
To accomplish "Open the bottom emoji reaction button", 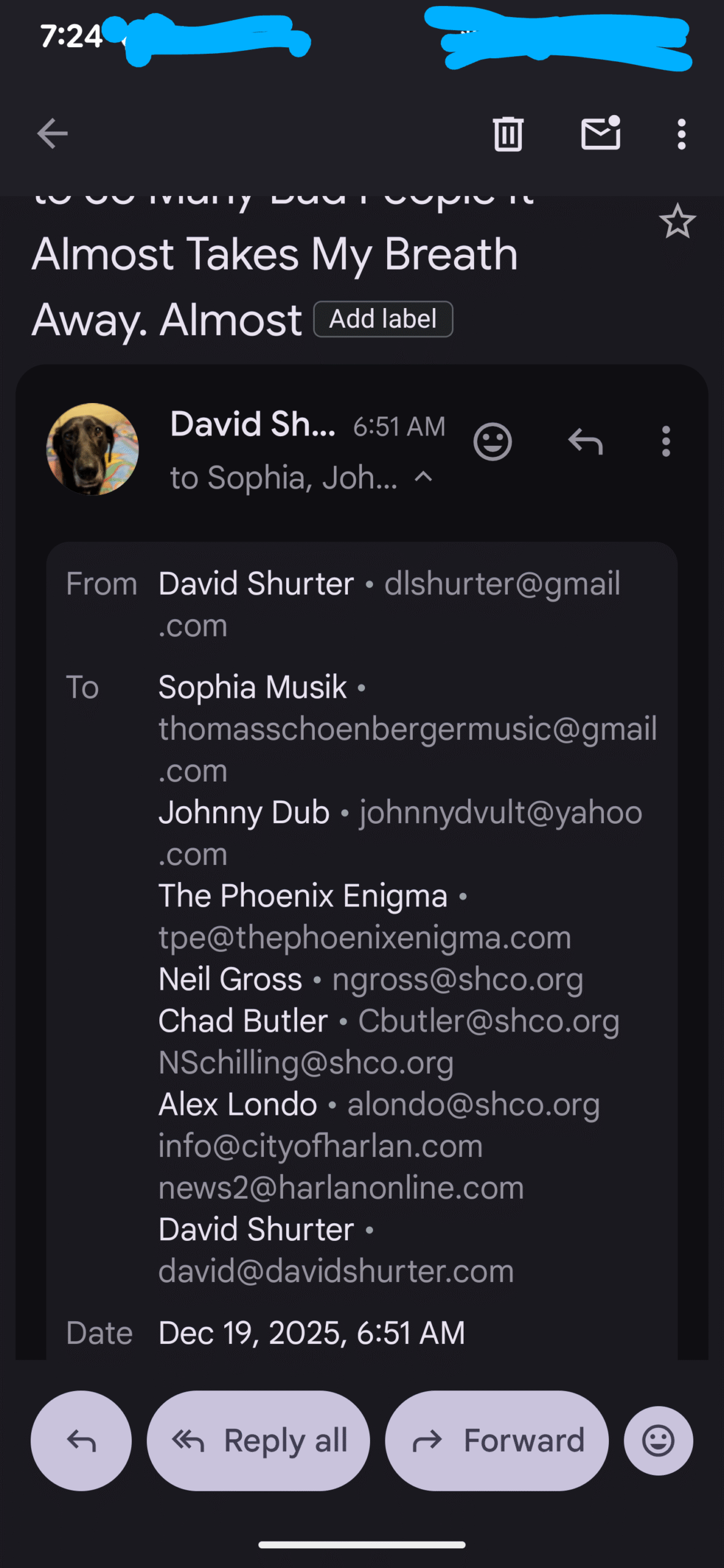I will 658,1441.
